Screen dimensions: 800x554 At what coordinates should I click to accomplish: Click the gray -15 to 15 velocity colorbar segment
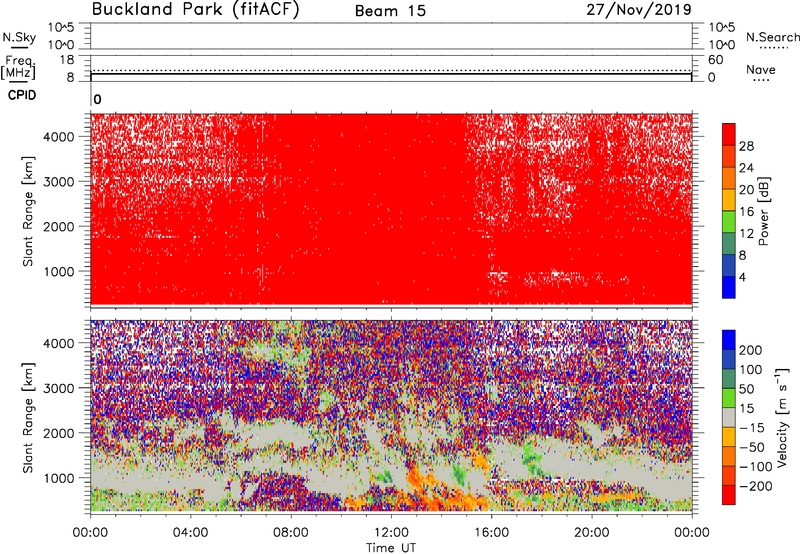point(729,417)
